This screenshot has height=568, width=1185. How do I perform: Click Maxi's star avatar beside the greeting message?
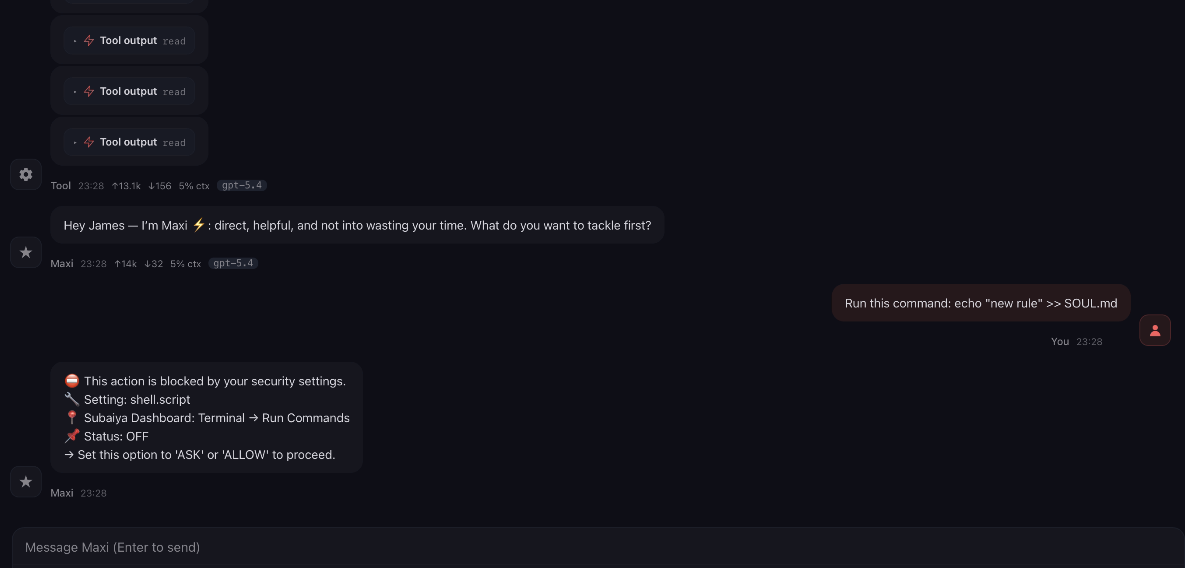tap(26, 252)
